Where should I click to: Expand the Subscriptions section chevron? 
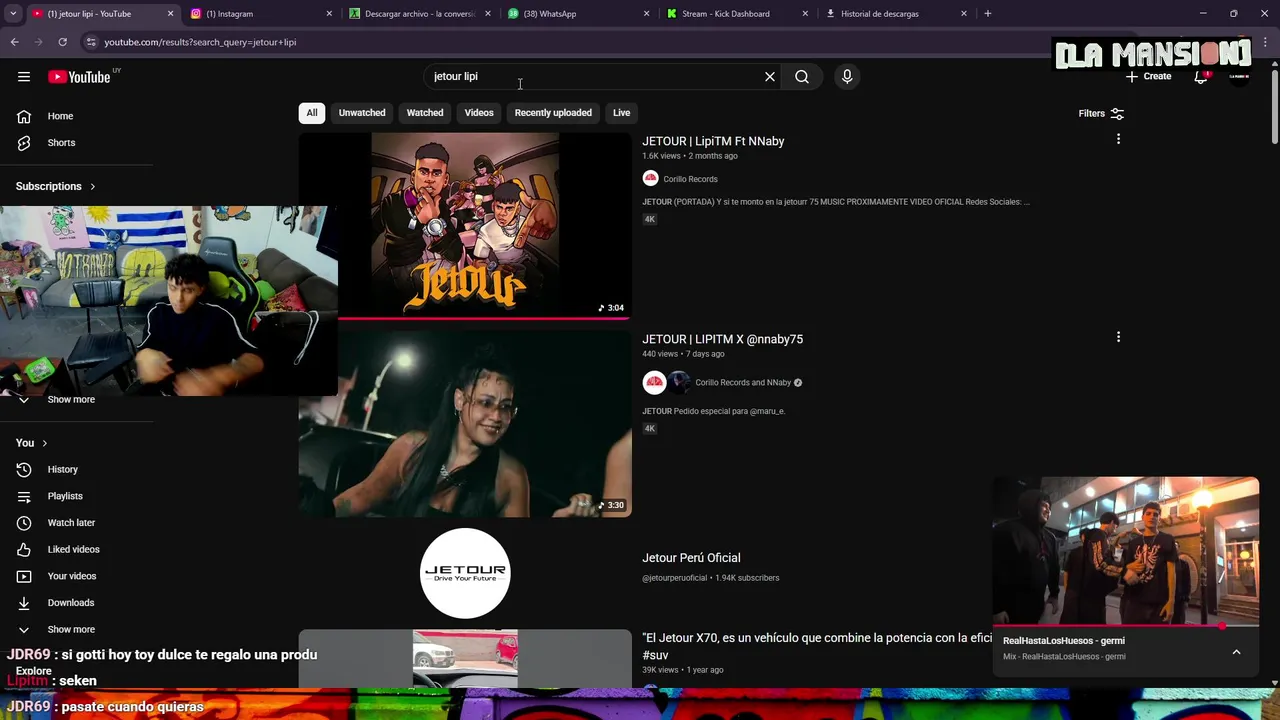[93, 186]
